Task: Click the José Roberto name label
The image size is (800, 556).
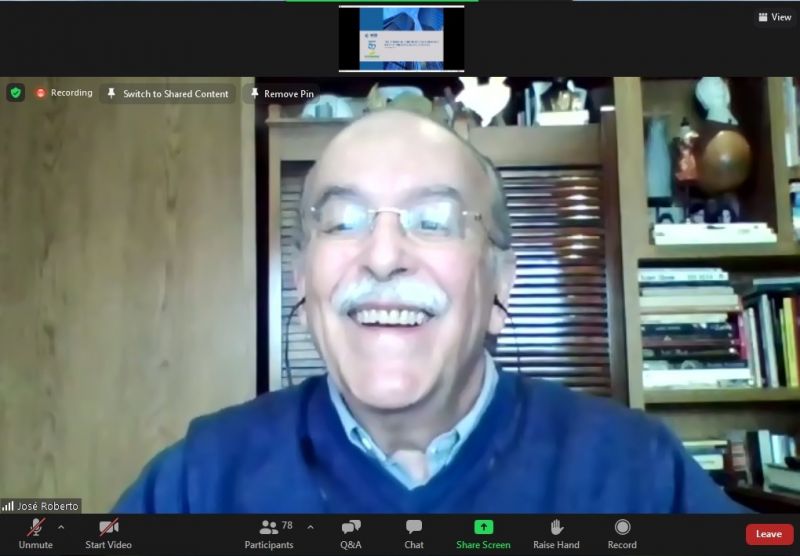Action: tap(41, 506)
